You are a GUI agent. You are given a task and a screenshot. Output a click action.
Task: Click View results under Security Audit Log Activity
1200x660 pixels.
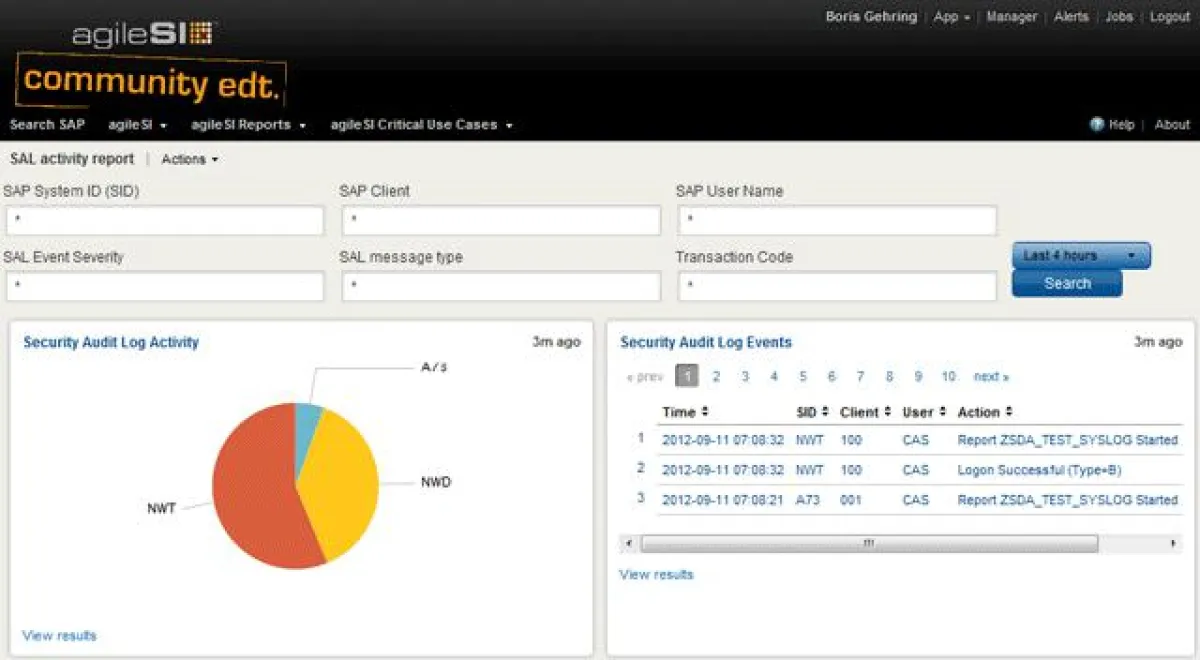[x=58, y=635]
